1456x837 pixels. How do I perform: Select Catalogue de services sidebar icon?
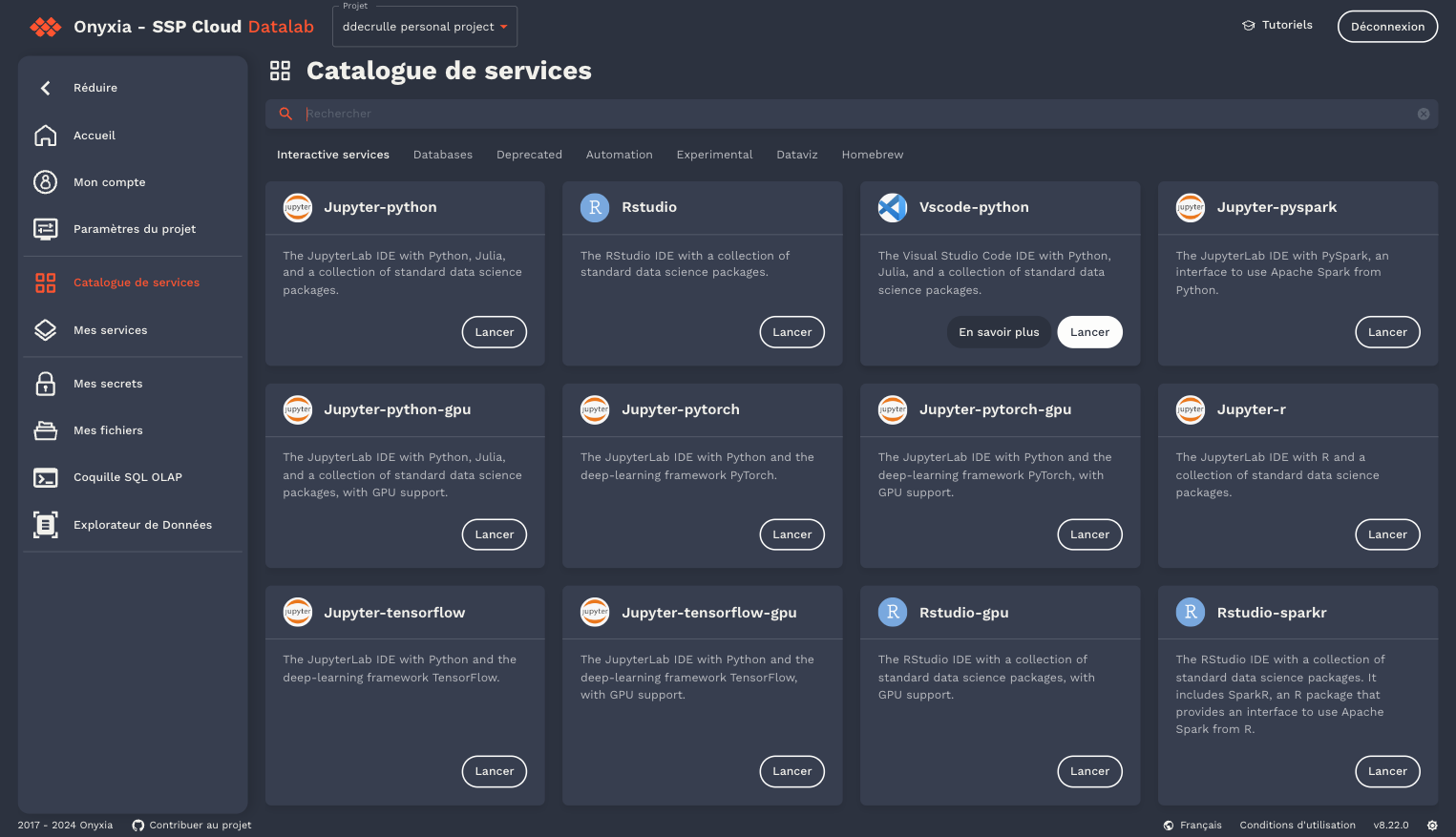pyautogui.click(x=45, y=282)
